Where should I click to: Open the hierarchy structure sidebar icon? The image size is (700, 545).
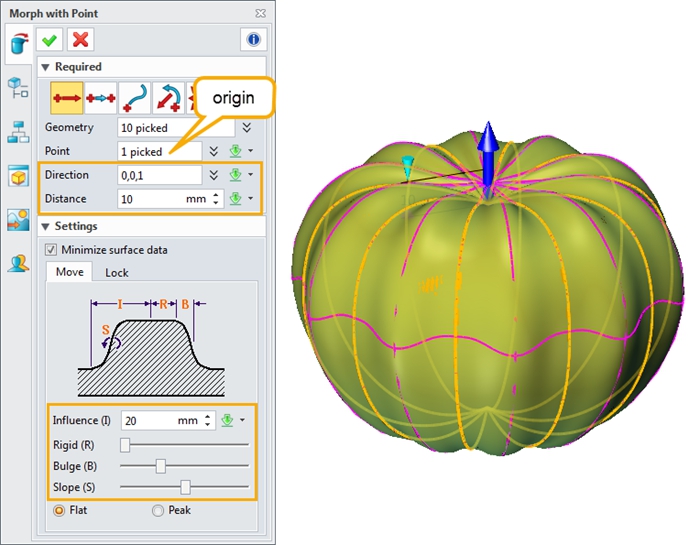18,133
